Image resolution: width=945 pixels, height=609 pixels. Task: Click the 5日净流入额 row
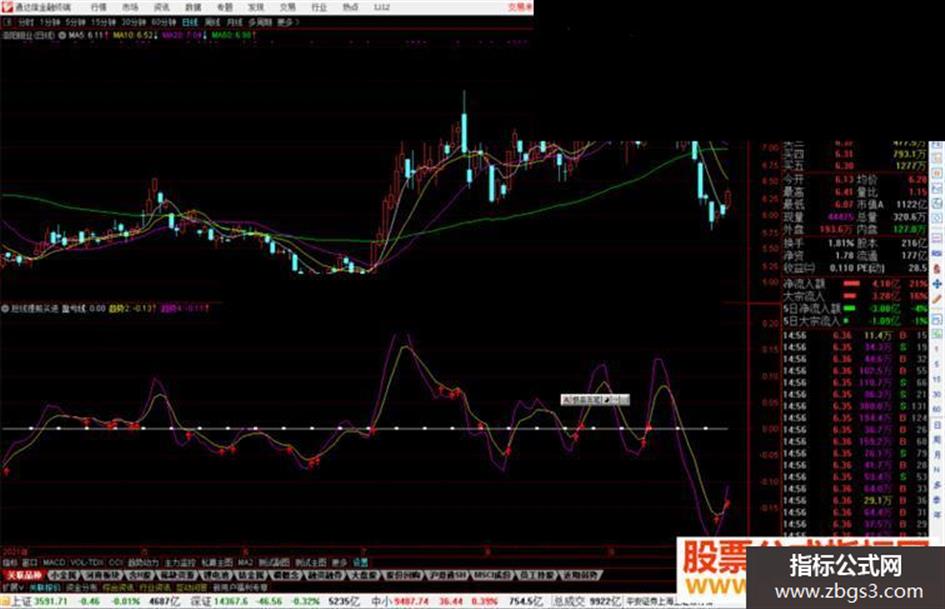[x=855, y=308]
